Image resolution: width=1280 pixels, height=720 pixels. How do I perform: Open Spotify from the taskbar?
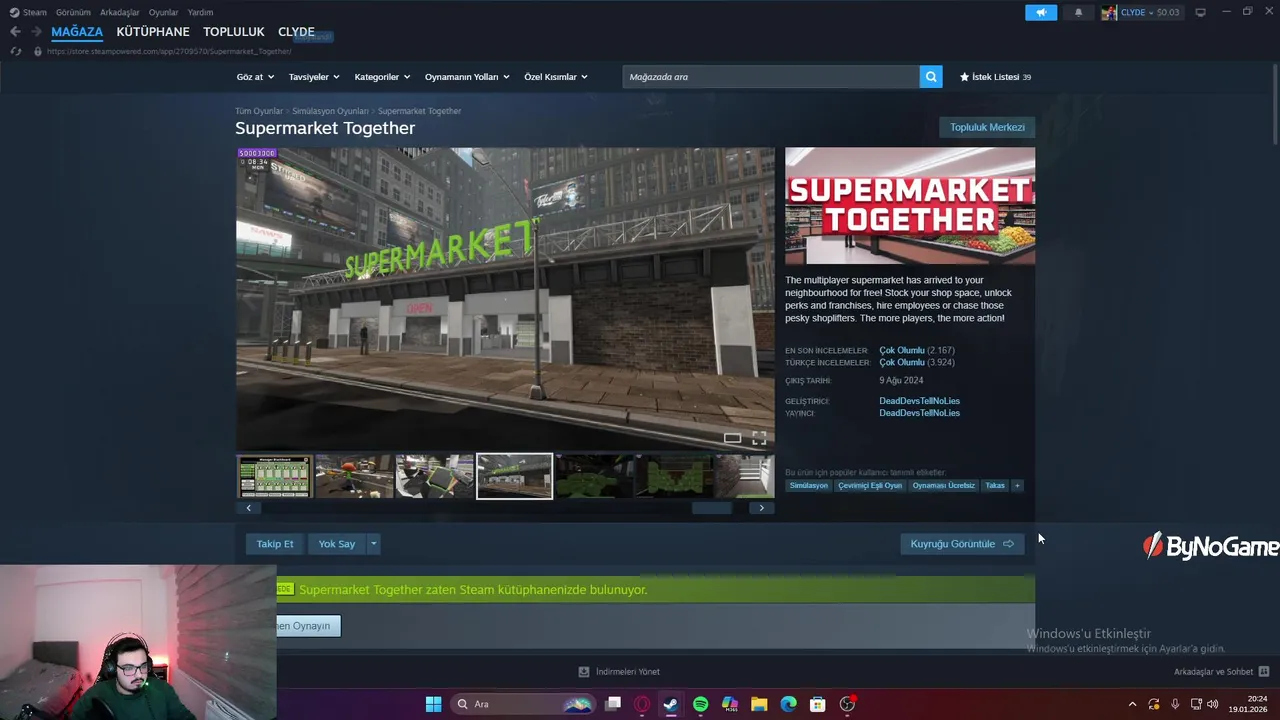pos(700,704)
